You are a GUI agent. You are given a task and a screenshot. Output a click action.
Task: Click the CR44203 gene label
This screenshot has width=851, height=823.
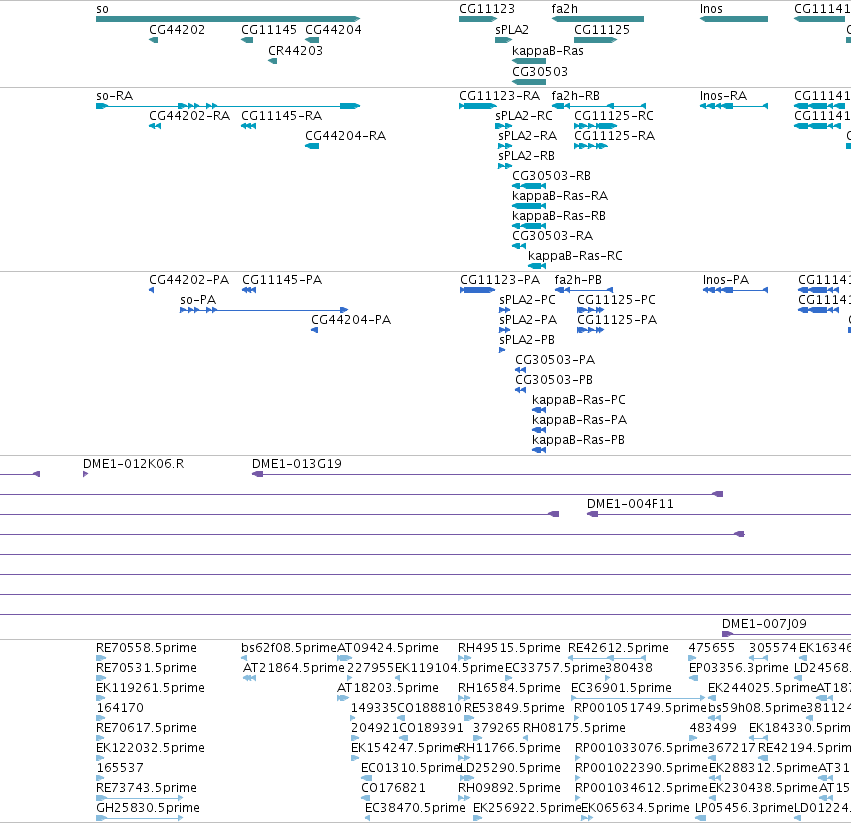point(295,50)
